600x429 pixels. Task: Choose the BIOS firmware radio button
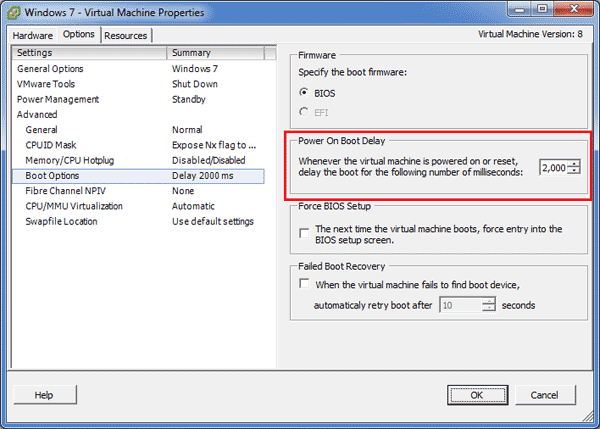click(x=304, y=93)
